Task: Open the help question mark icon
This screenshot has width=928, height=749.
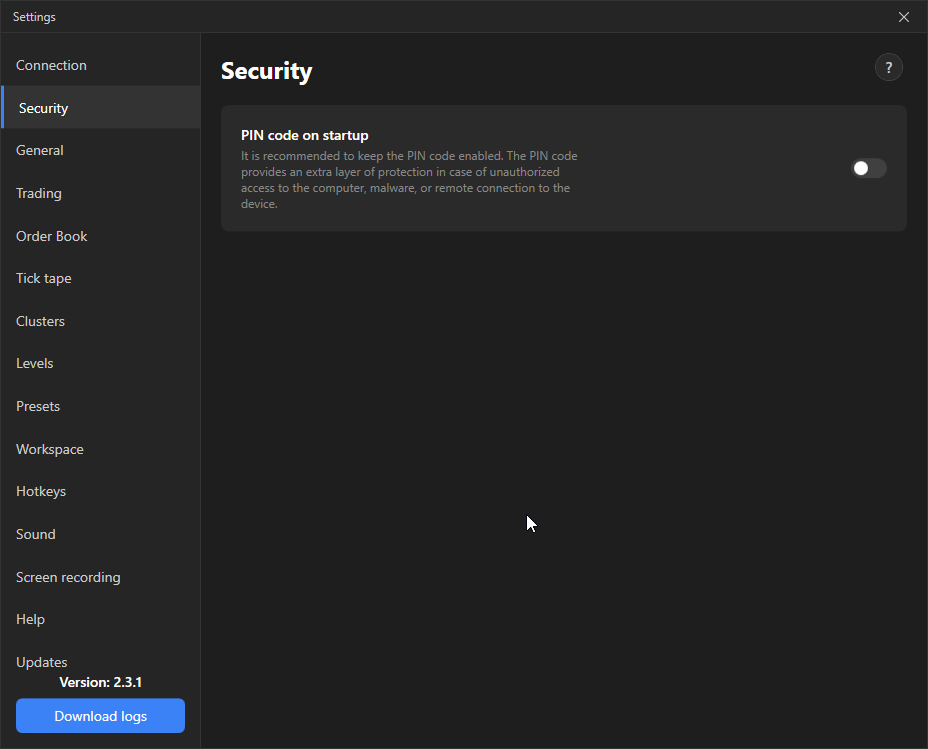Action: click(888, 67)
